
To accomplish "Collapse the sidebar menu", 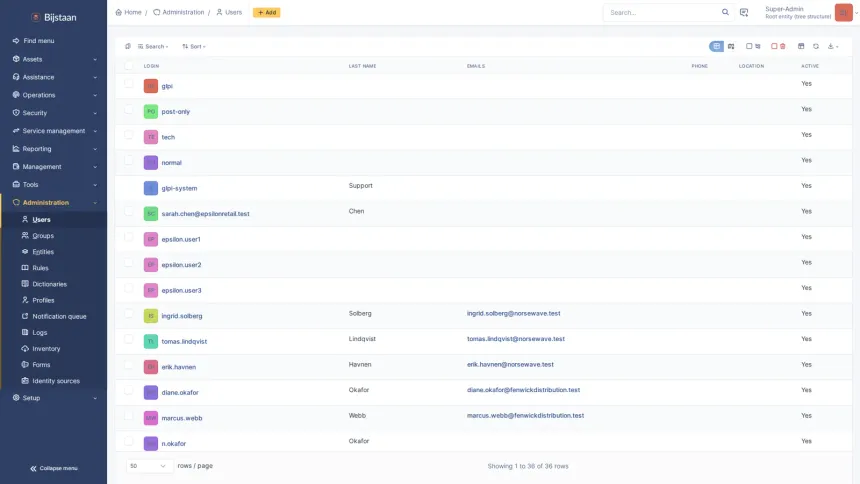I will coord(54,468).
